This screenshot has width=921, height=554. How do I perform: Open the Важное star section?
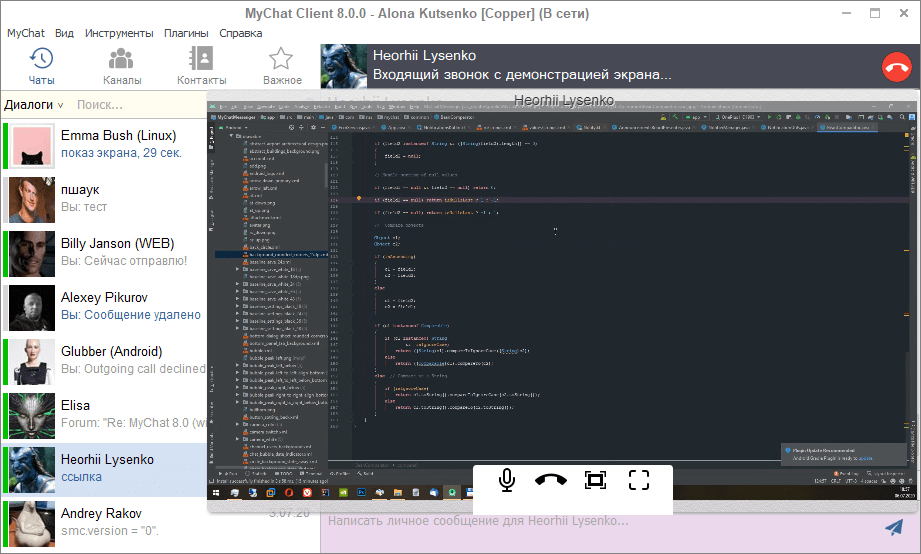pos(282,66)
